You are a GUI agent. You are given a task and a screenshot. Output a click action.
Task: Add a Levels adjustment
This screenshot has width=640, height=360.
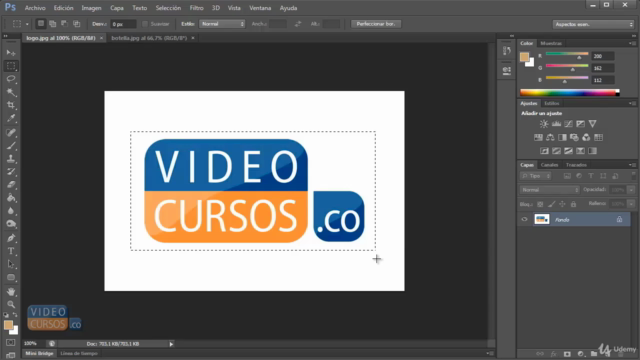(556, 124)
